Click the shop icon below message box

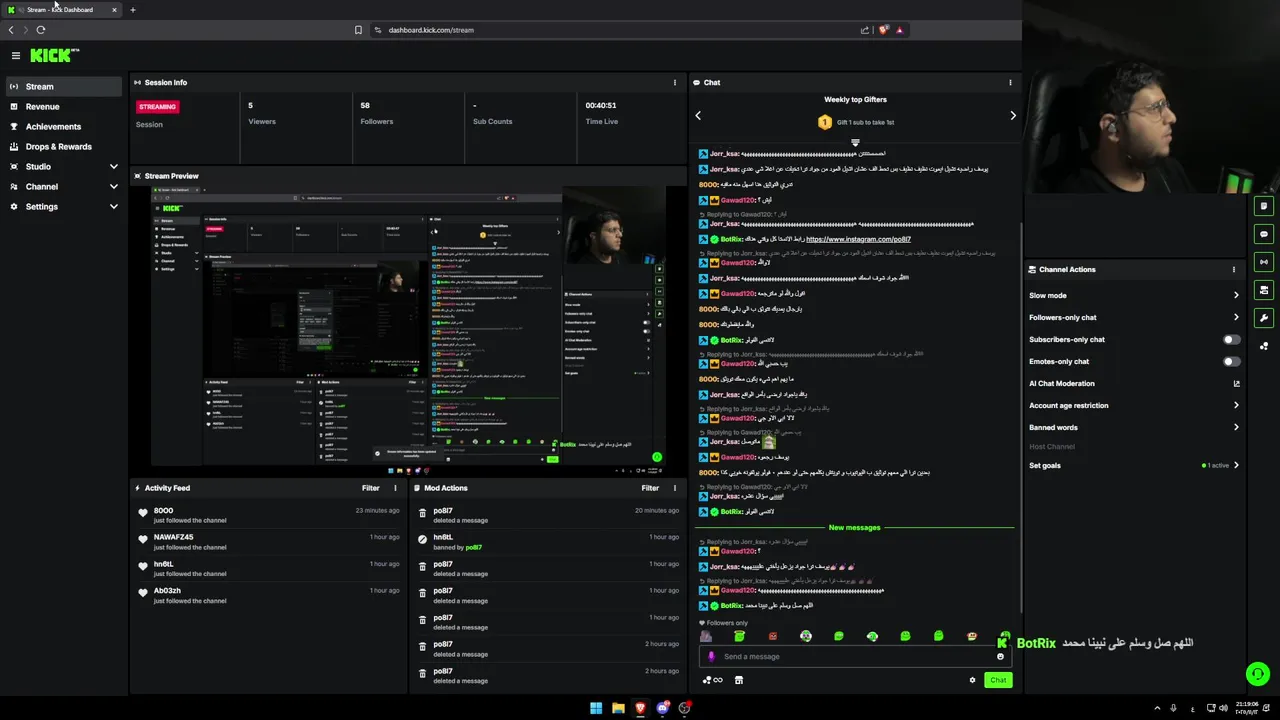(x=739, y=680)
